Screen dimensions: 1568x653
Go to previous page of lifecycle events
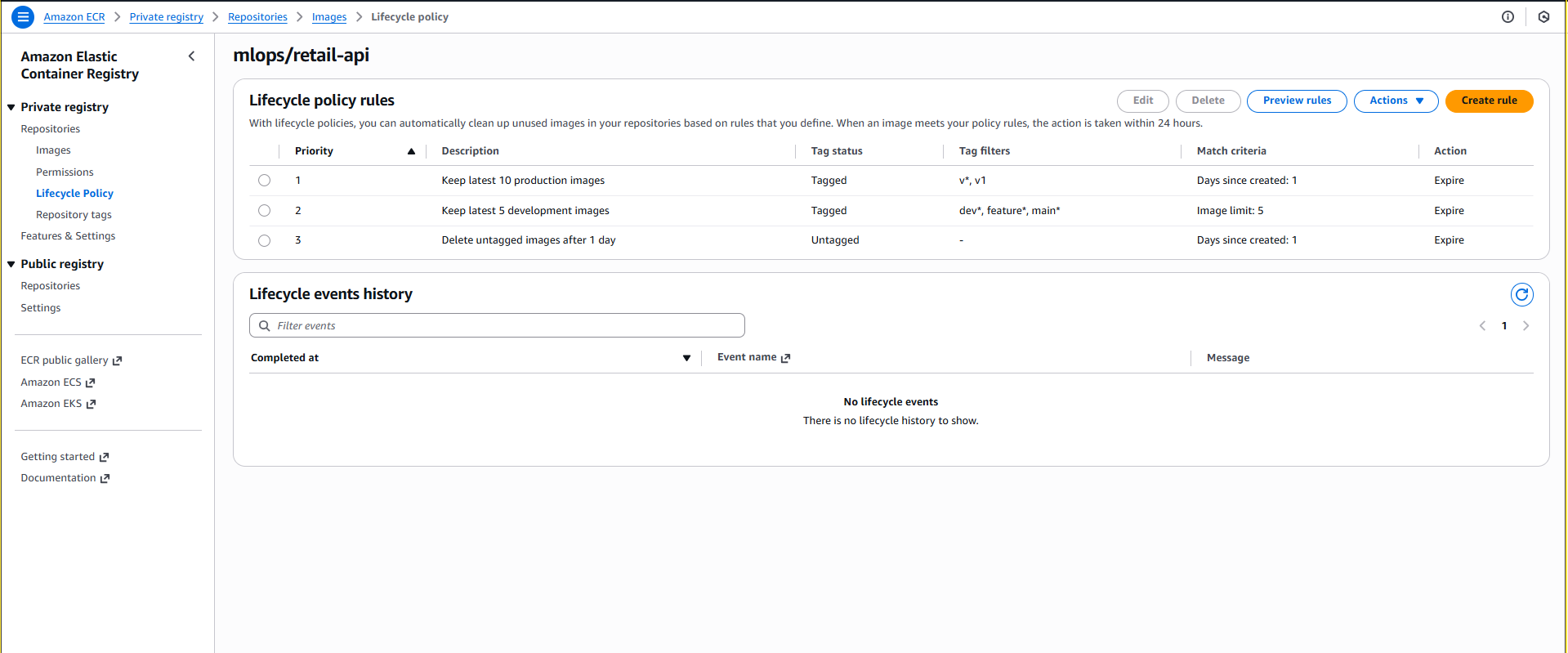(x=1482, y=326)
